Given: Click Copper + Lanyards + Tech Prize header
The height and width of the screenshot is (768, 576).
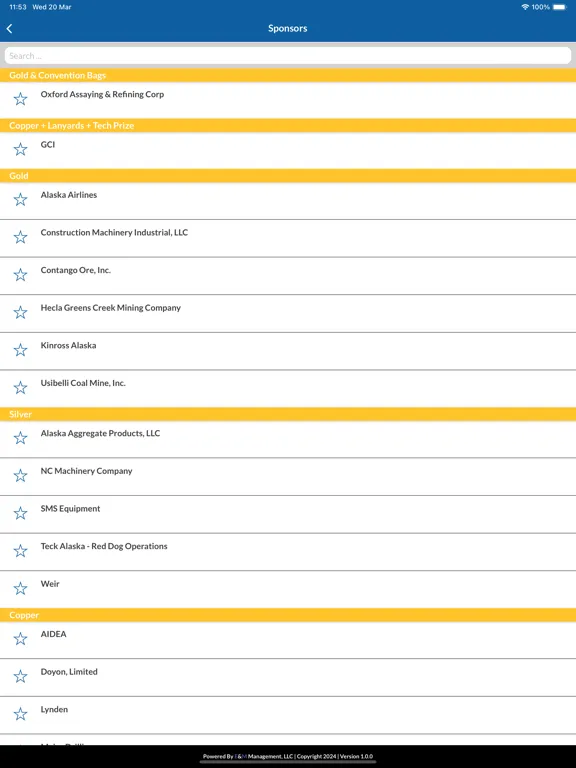Looking at the screenshot, I should pos(288,125).
